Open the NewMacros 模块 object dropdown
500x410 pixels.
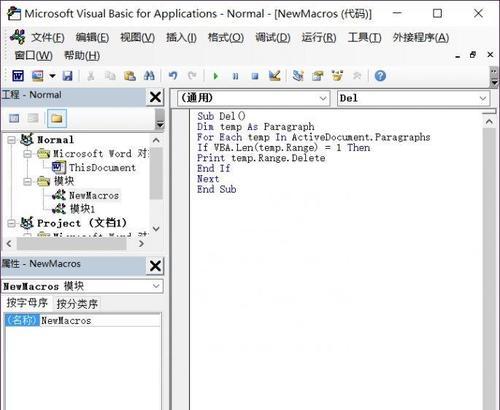click(156, 286)
